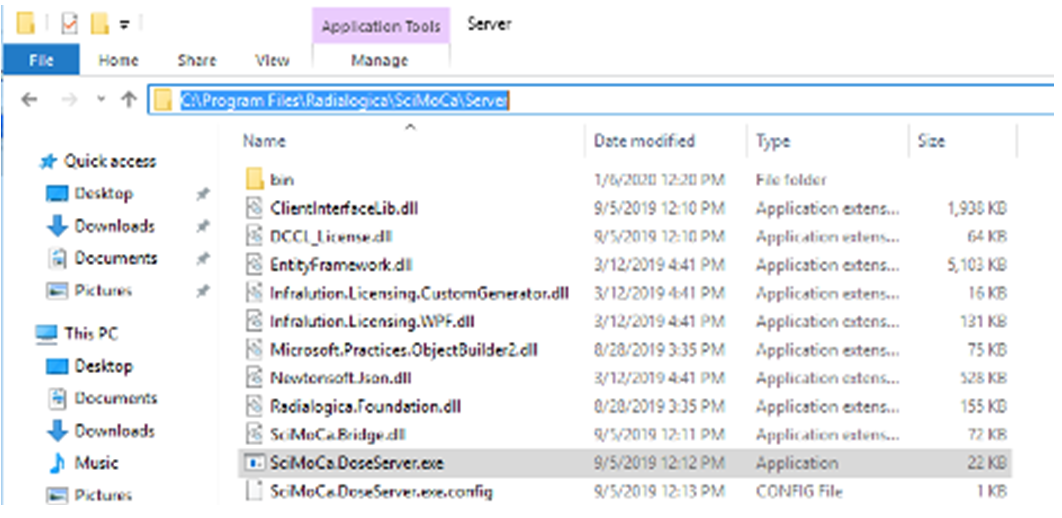This screenshot has height=518, width=1062.
Task: Open the Share ribbon tab
Action: (x=197, y=60)
